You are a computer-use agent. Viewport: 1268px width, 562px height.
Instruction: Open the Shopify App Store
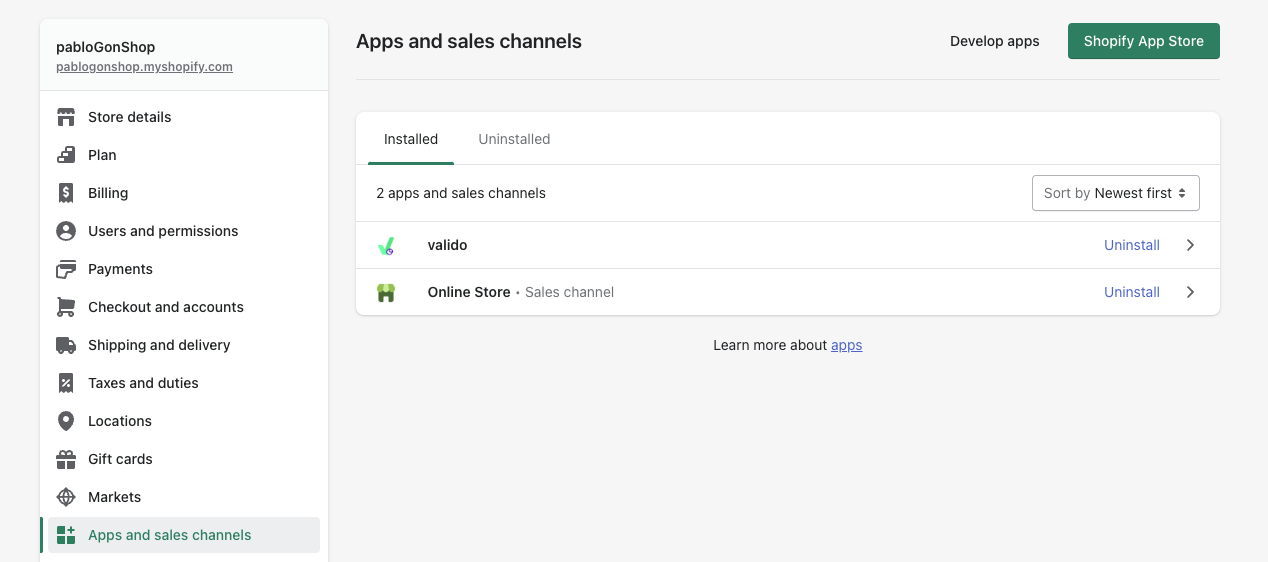1143,41
